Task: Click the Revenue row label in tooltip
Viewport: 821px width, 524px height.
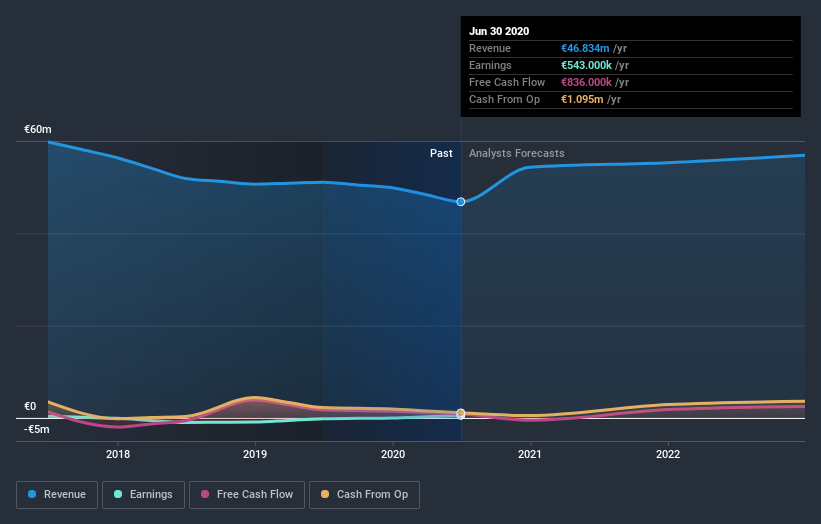Action: 490,48
